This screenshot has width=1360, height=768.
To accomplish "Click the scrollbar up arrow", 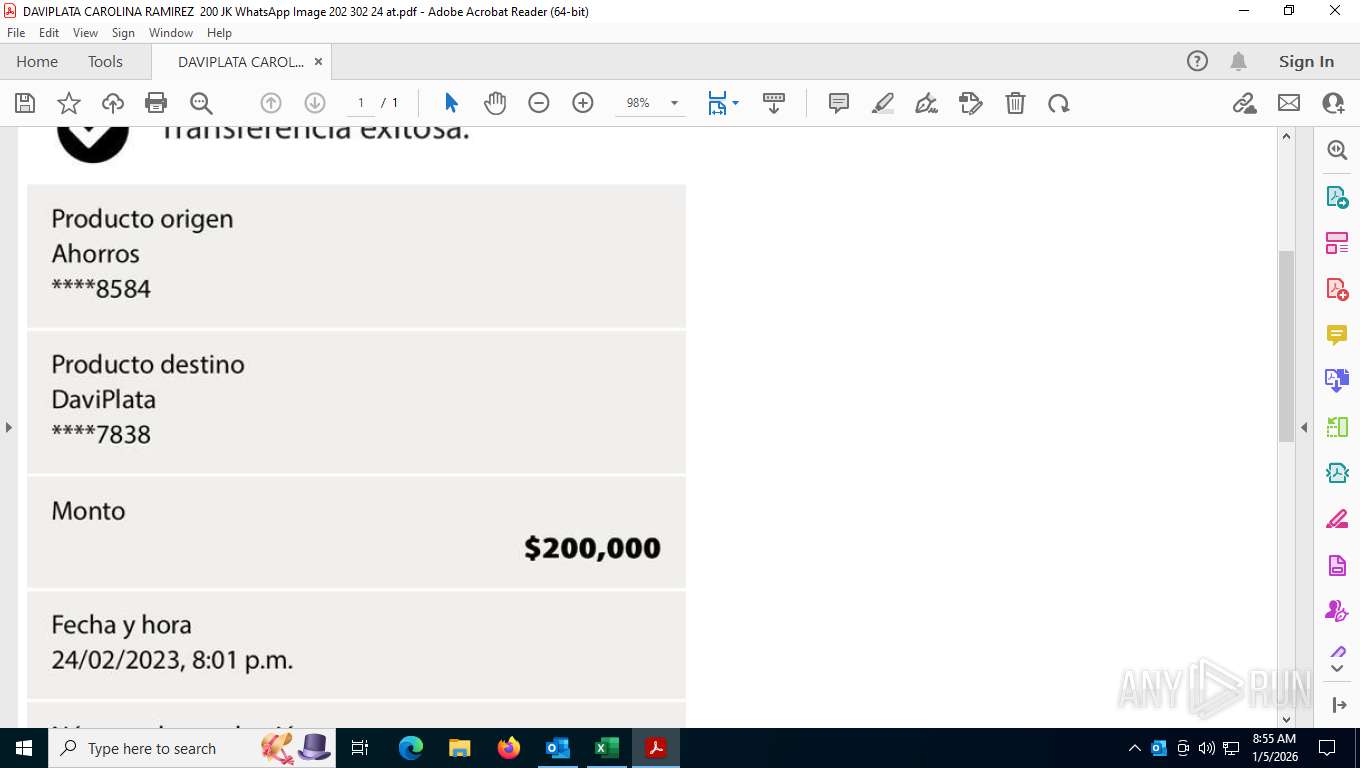I will (1287, 137).
